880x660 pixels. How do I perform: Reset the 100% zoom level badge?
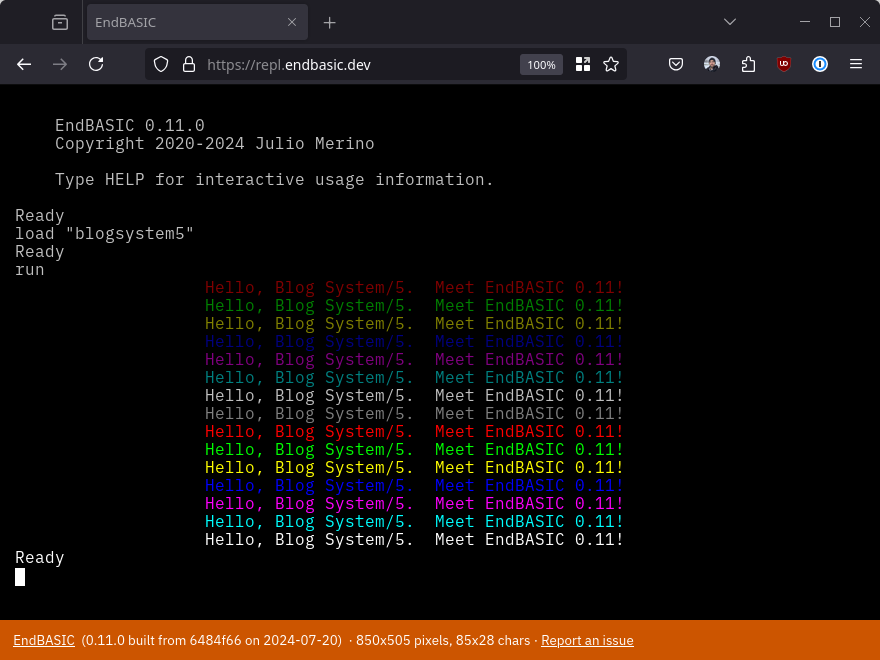[x=541, y=65]
